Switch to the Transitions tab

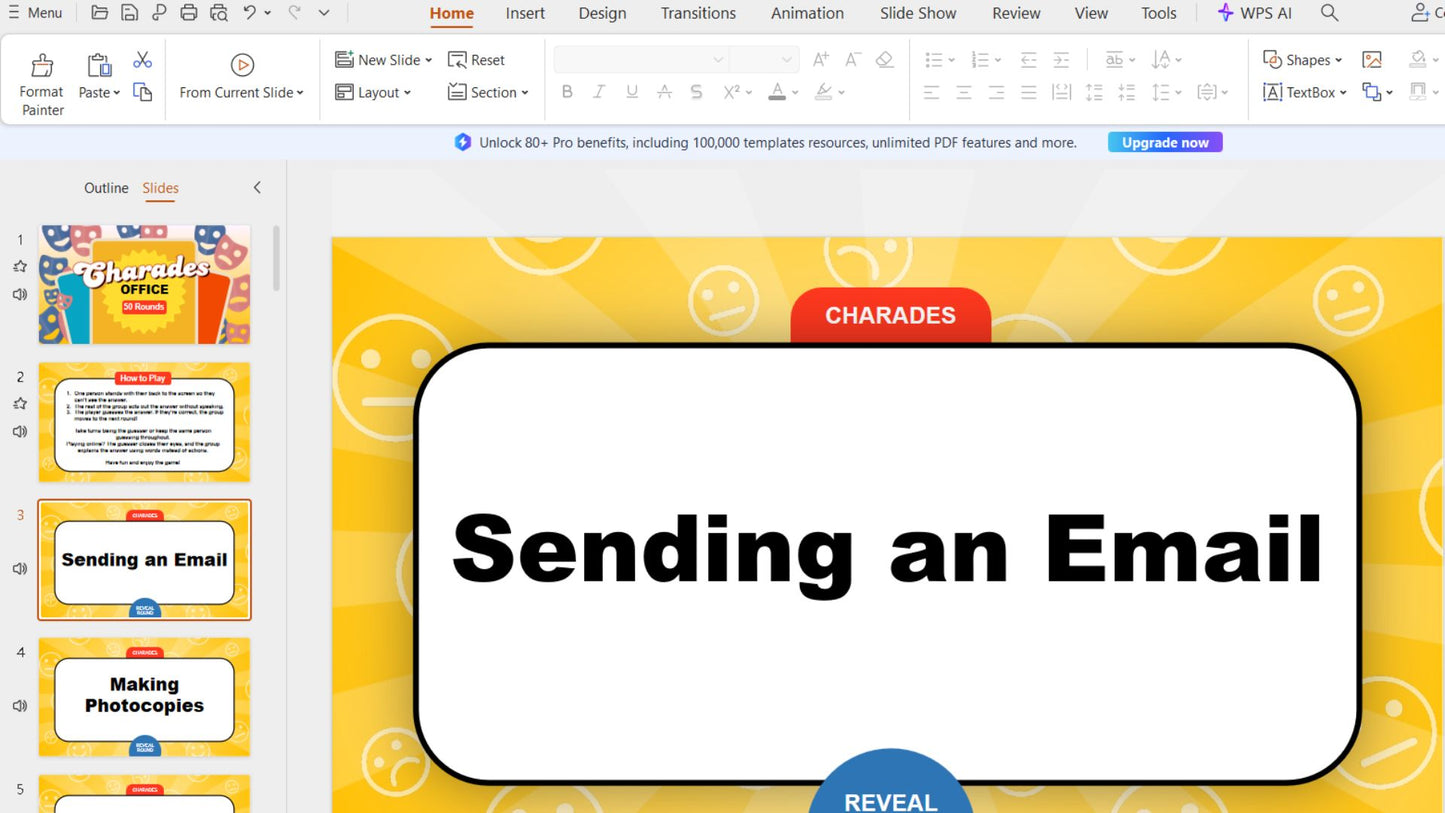pyautogui.click(x=697, y=13)
